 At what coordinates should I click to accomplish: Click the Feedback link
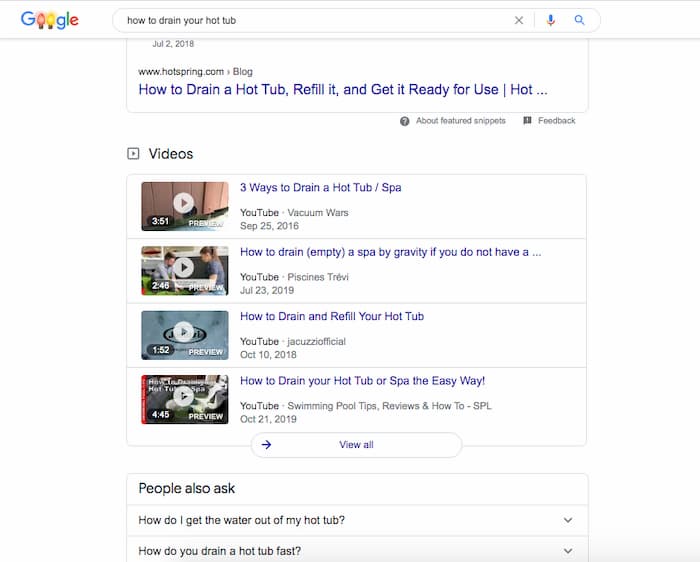(x=557, y=121)
